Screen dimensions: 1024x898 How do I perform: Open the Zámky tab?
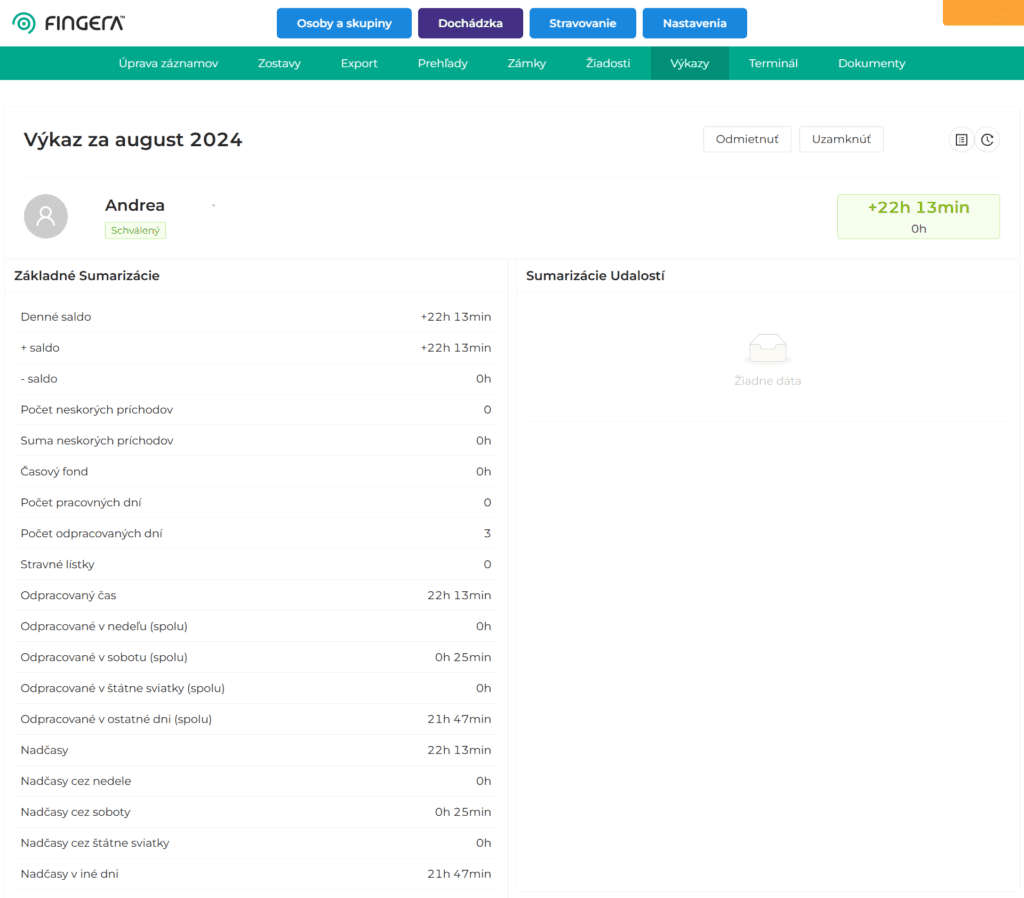[526, 63]
